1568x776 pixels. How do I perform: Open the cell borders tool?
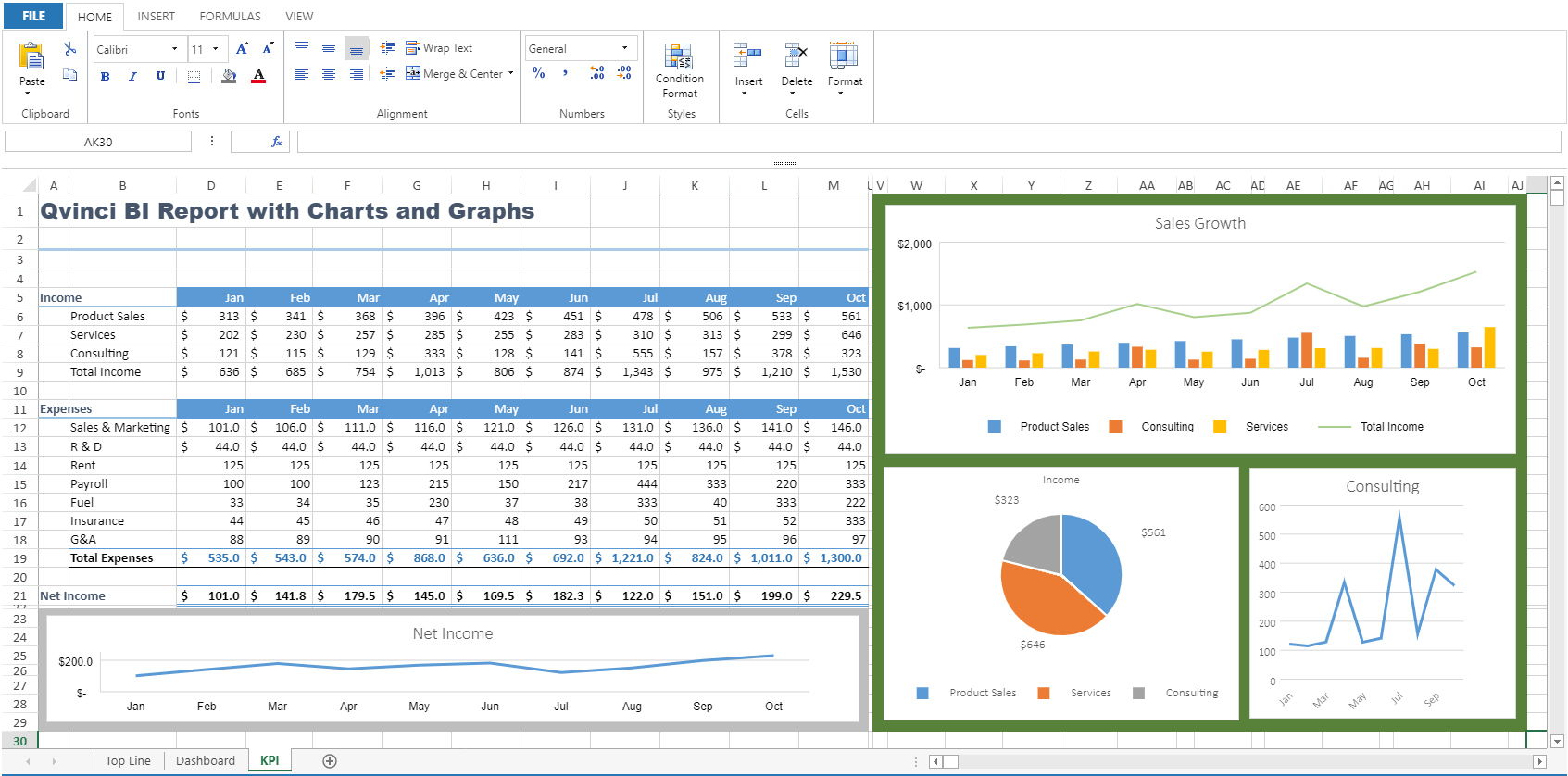194,77
